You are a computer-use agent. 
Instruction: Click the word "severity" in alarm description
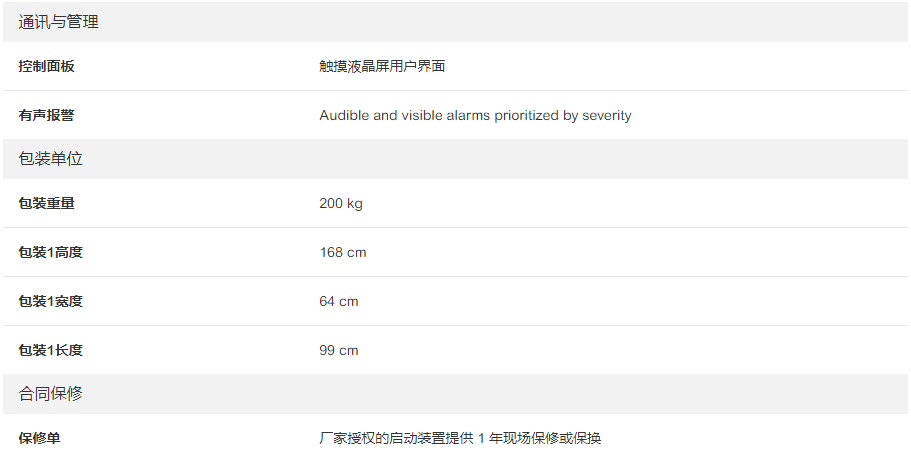point(606,116)
